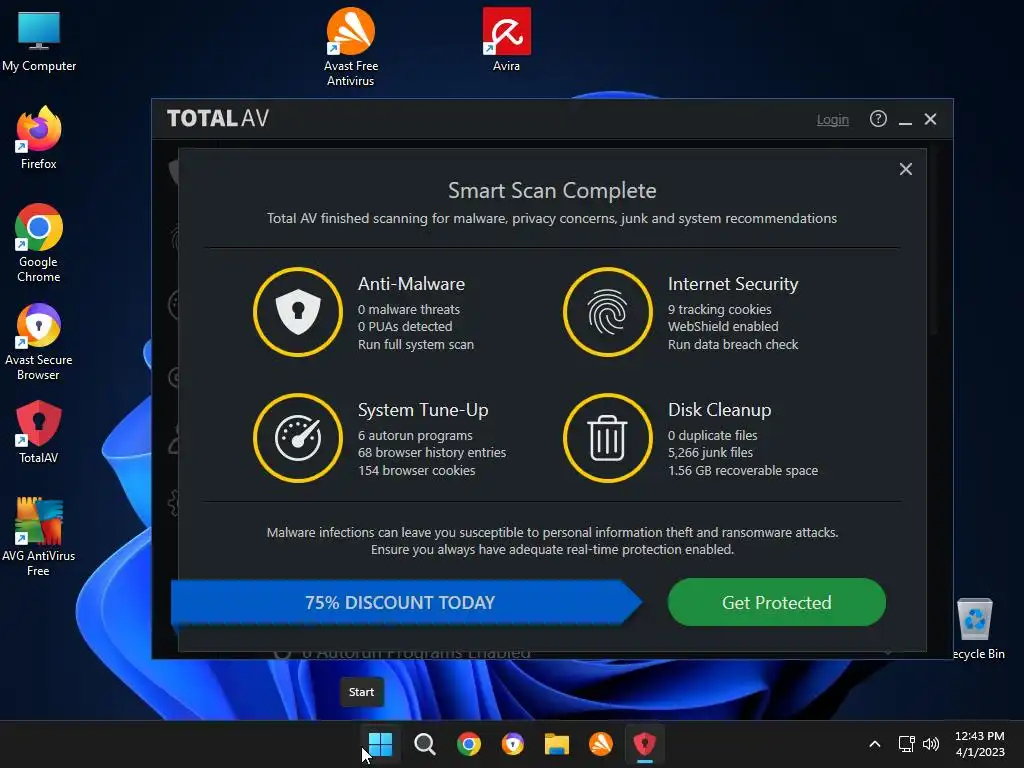Image resolution: width=1024 pixels, height=768 pixels.
Task: Click the '154 browser cookies' text
Action: pos(417,470)
